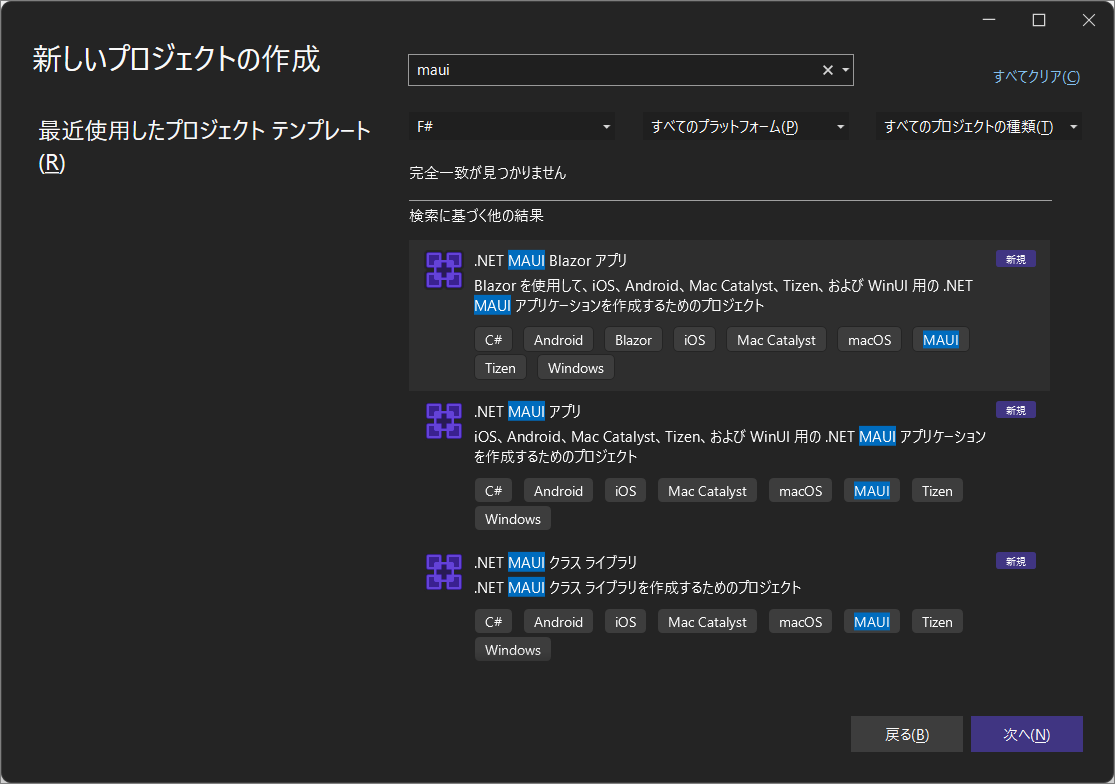Click Android tag in the MAUI Blazor template
The width and height of the screenshot is (1115, 784).
558,340
